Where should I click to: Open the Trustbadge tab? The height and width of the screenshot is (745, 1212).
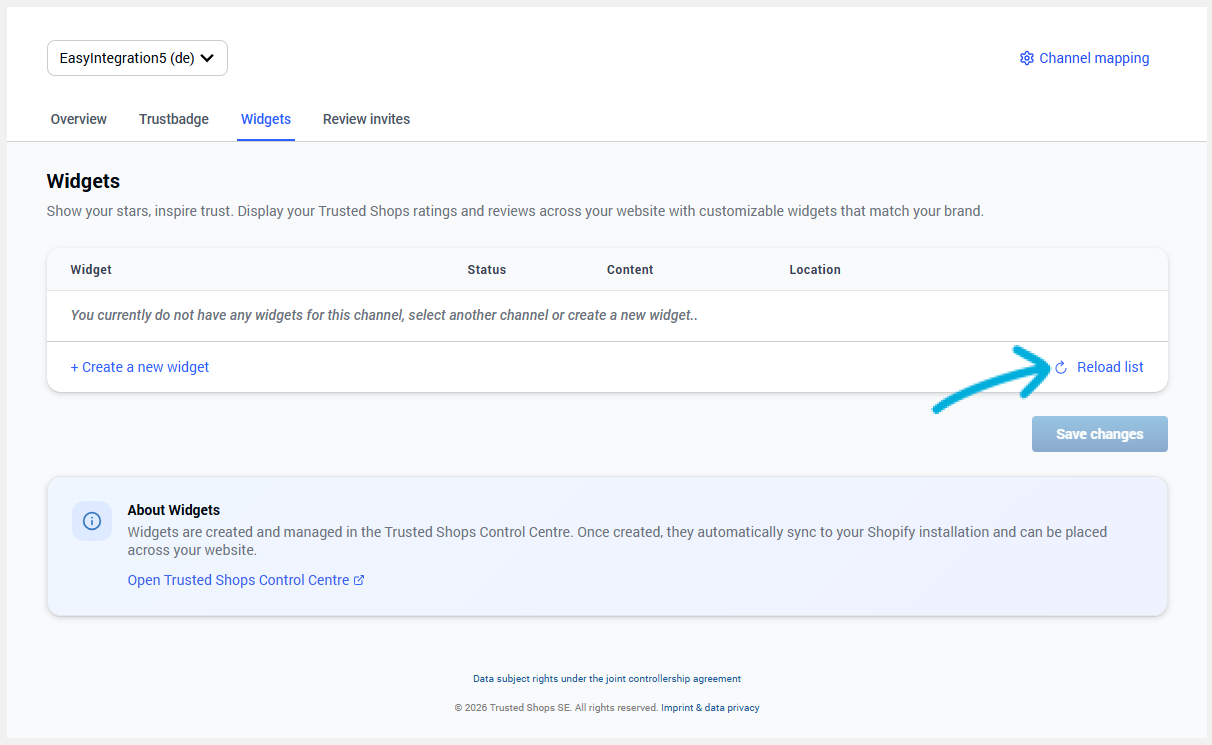click(x=174, y=119)
